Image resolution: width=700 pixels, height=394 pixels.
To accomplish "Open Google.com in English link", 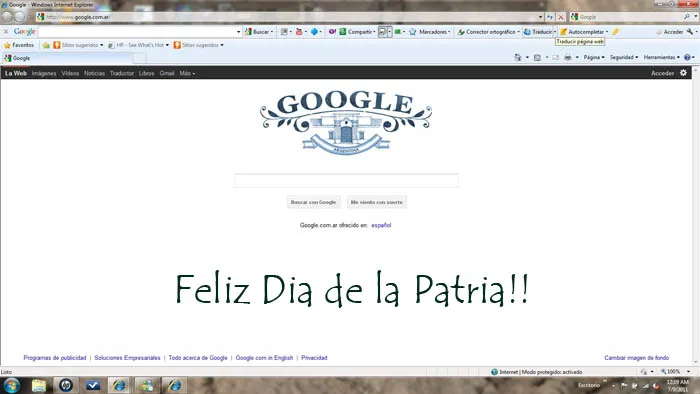I will coord(264,358).
